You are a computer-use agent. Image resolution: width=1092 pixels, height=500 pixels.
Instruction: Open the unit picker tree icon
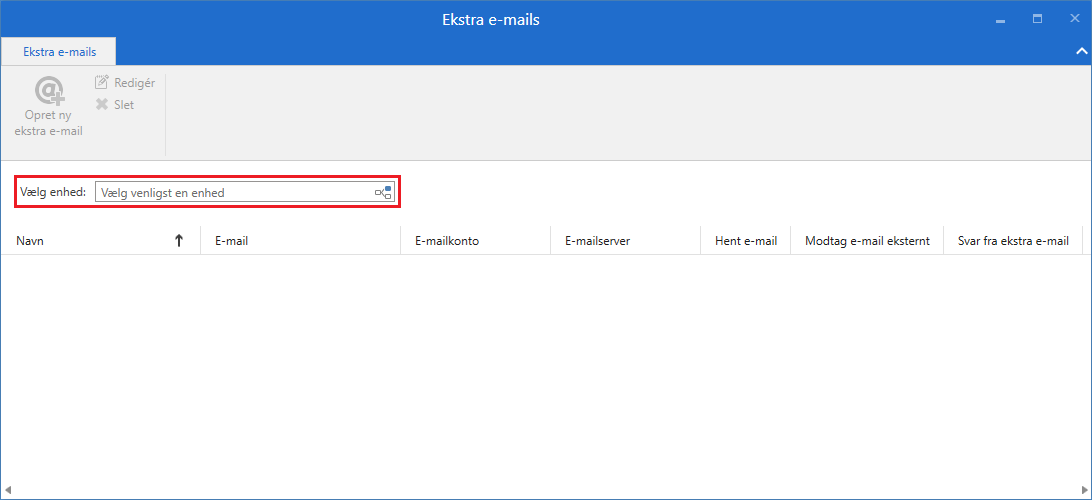[383, 192]
